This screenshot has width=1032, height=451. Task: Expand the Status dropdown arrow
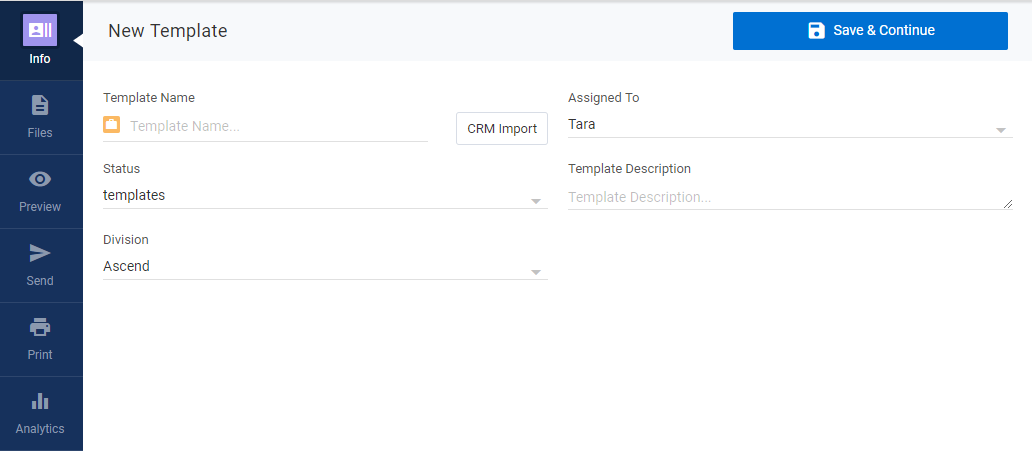coord(536,201)
